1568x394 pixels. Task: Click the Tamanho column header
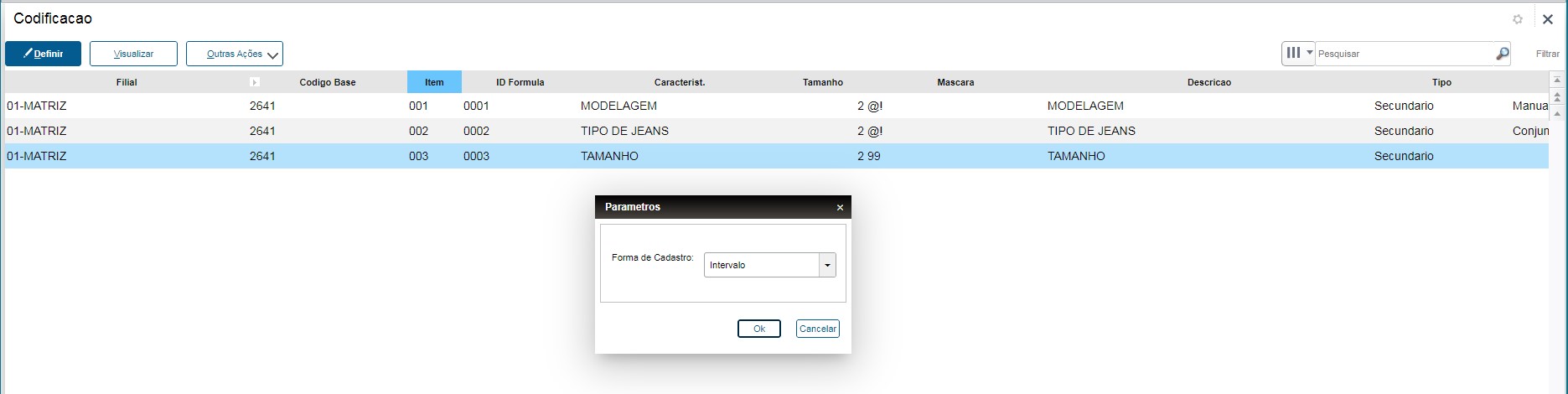823,82
